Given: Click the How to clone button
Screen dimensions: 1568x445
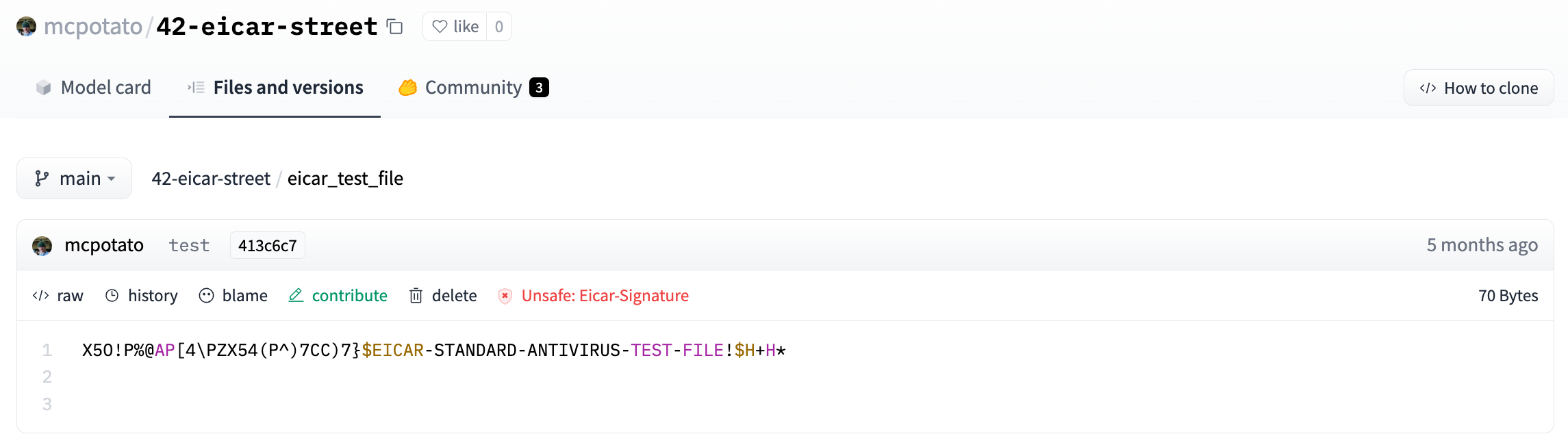Looking at the screenshot, I should click(x=1478, y=88).
